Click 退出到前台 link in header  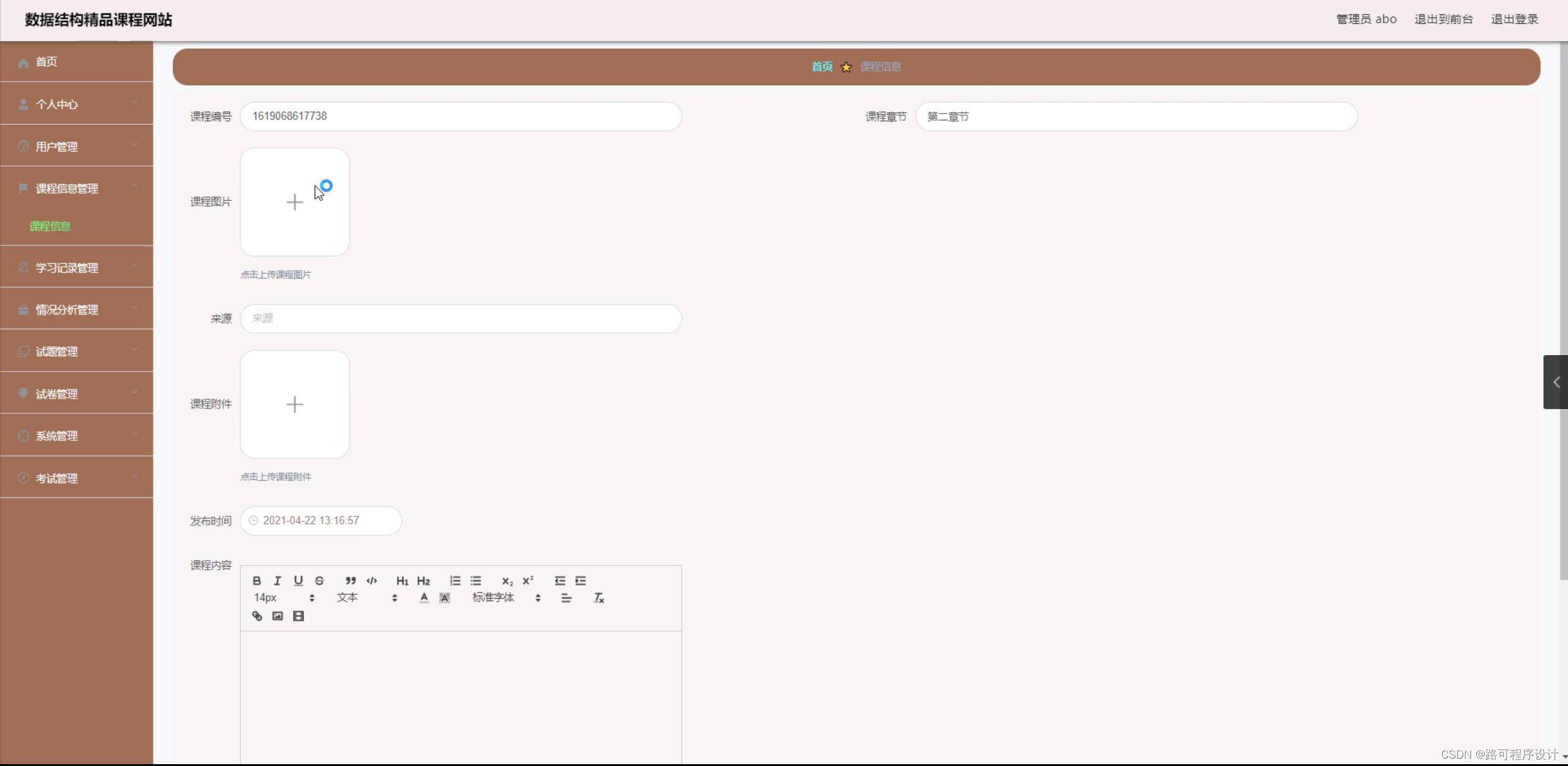[1443, 19]
